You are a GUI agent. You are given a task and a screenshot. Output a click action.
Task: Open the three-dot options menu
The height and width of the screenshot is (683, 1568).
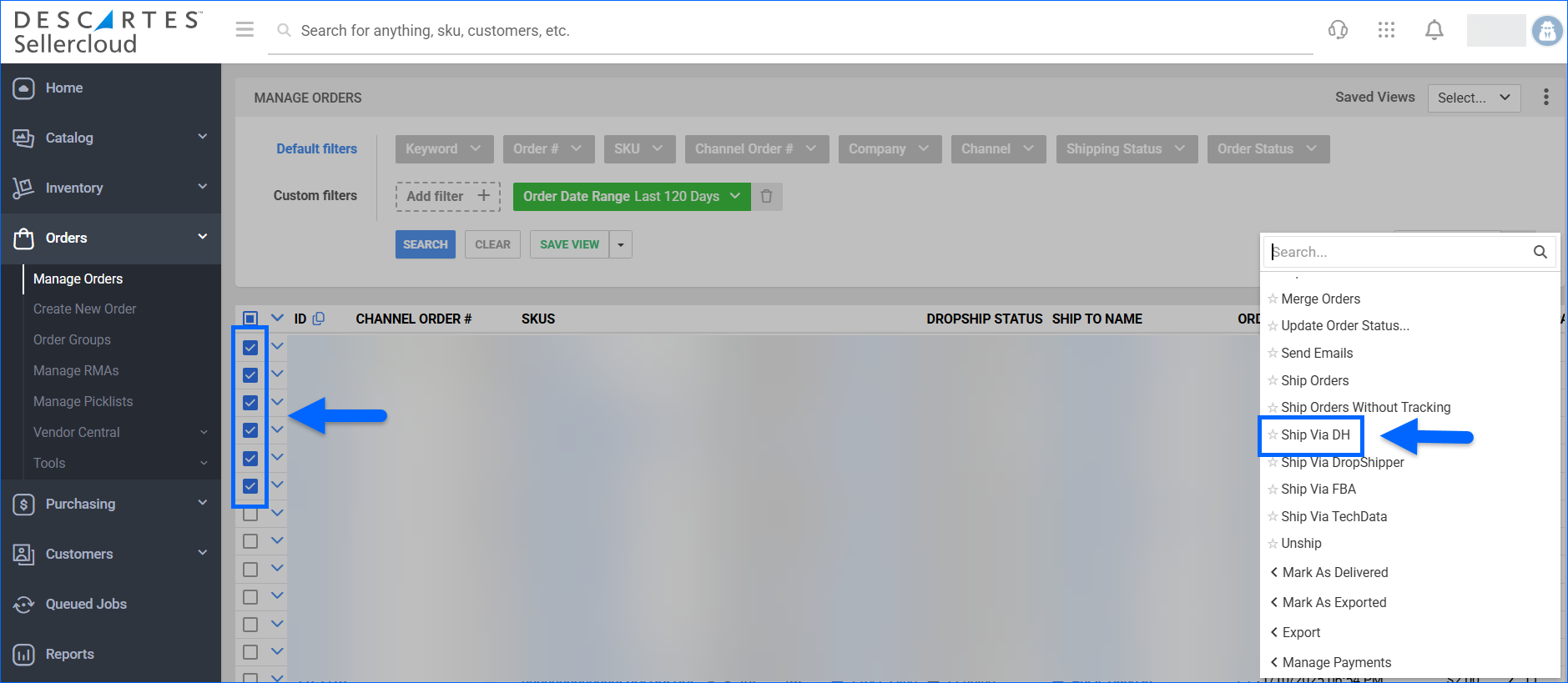(1545, 98)
